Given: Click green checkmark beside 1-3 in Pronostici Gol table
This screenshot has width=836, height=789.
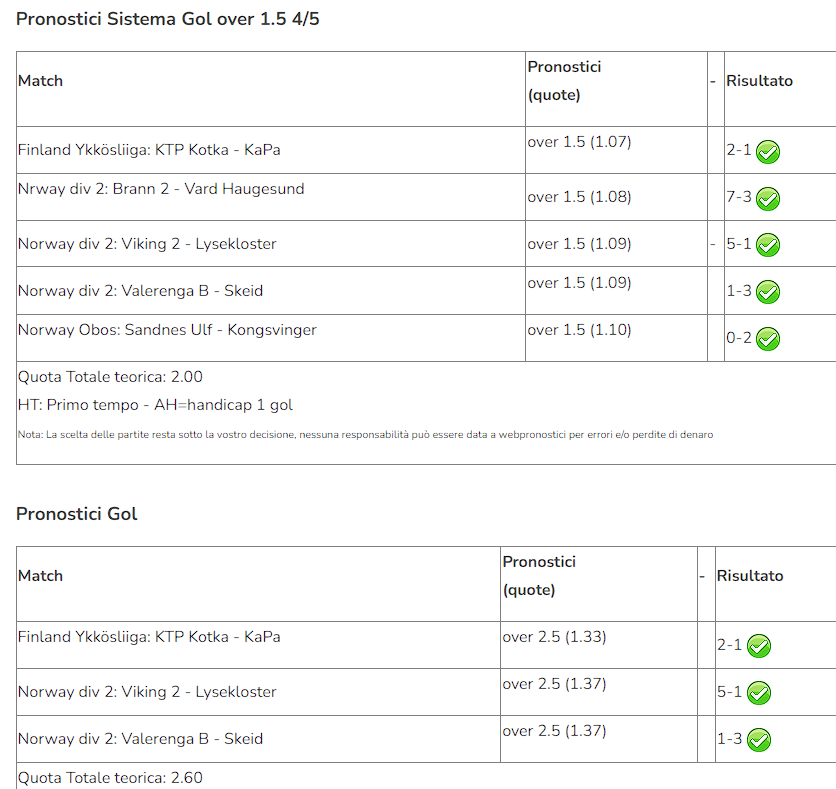Looking at the screenshot, I should click(759, 740).
